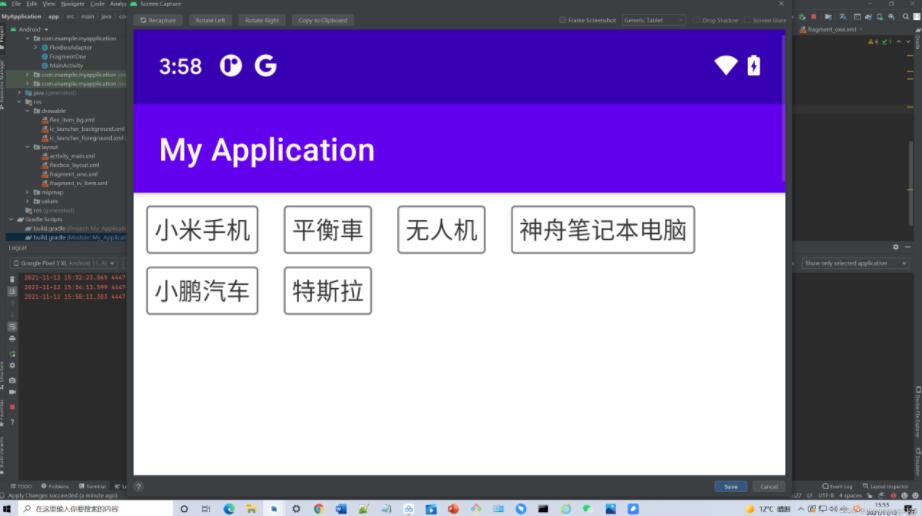
Task: Click the Rotate Right button
Action: (262, 20)
